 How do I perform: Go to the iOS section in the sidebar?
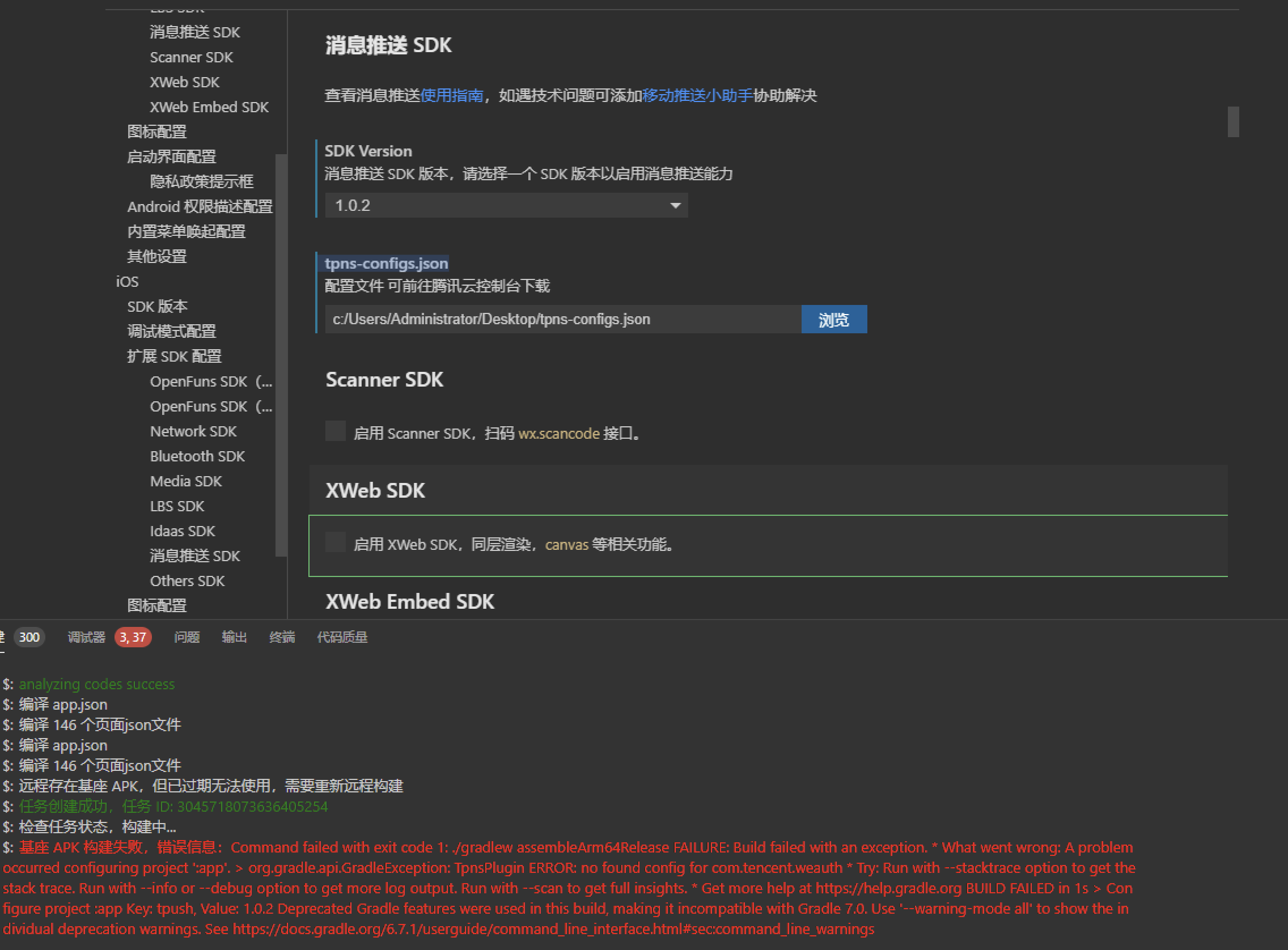pyautogui.click(x=127, y=282)
